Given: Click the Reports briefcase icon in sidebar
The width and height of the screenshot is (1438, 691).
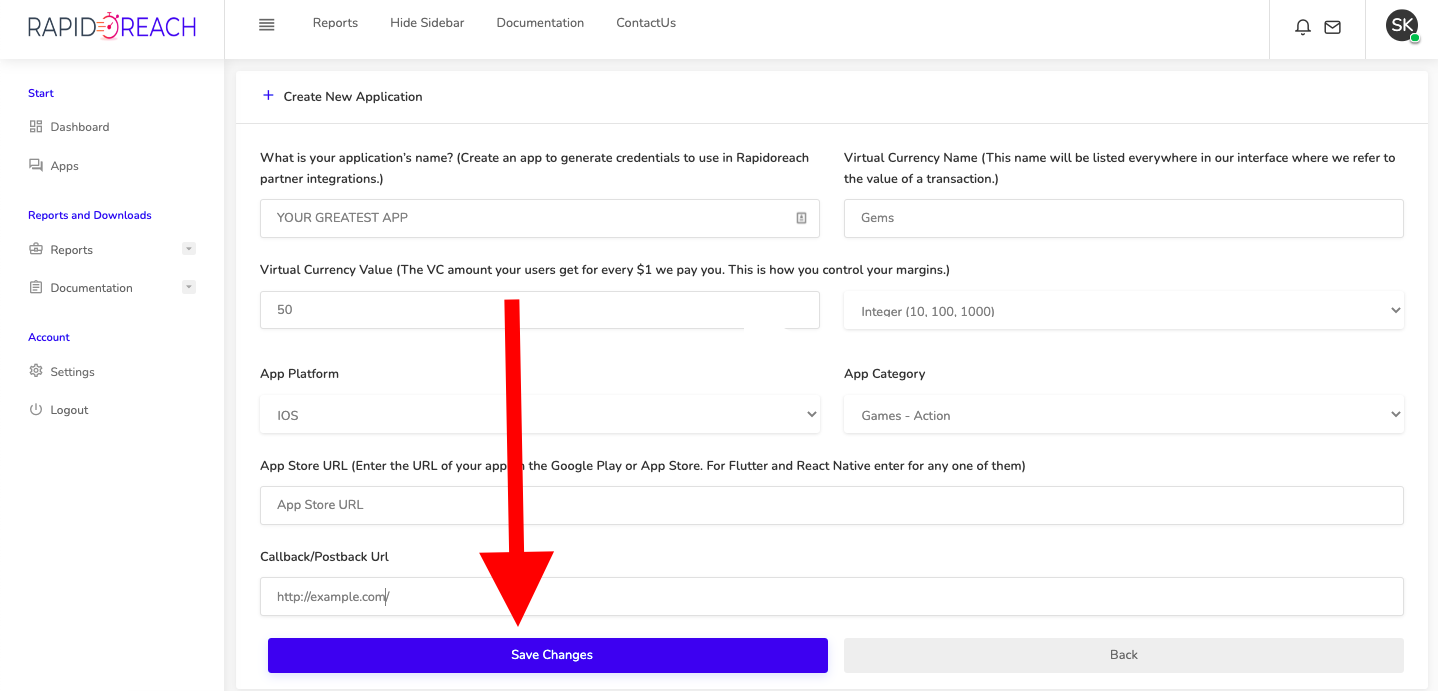Looking at the screenshot, I should click(36, 249).
